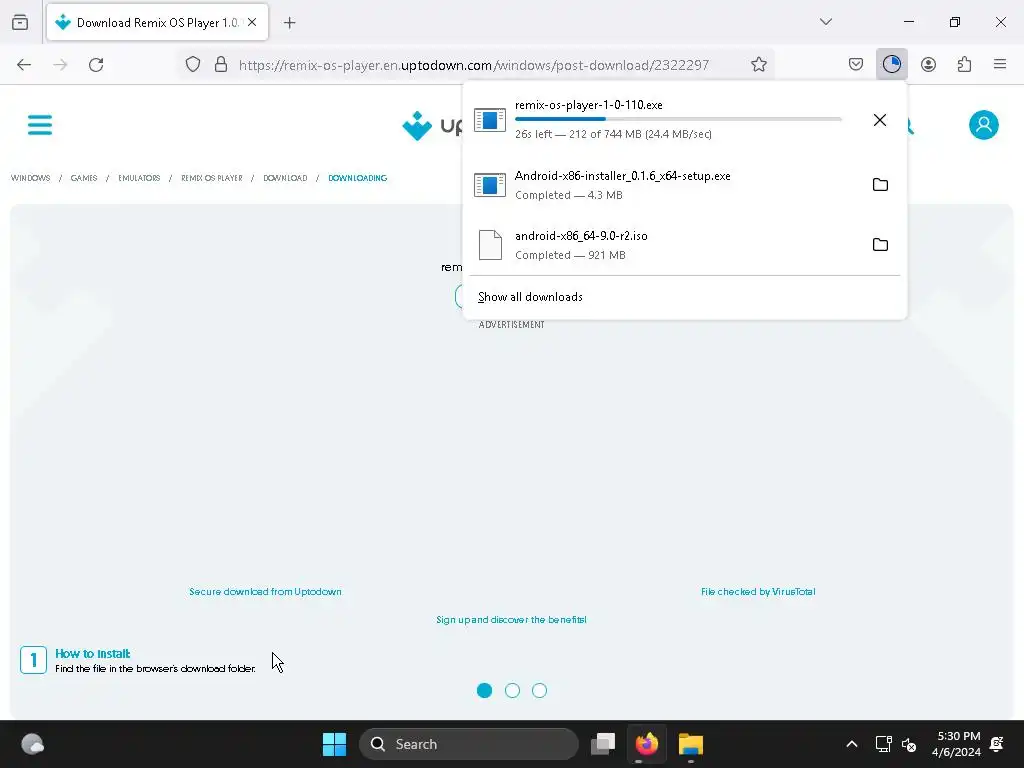Go to WINDOWS breadcrumb
This screenshot has height=768, width=1024.
31,178
